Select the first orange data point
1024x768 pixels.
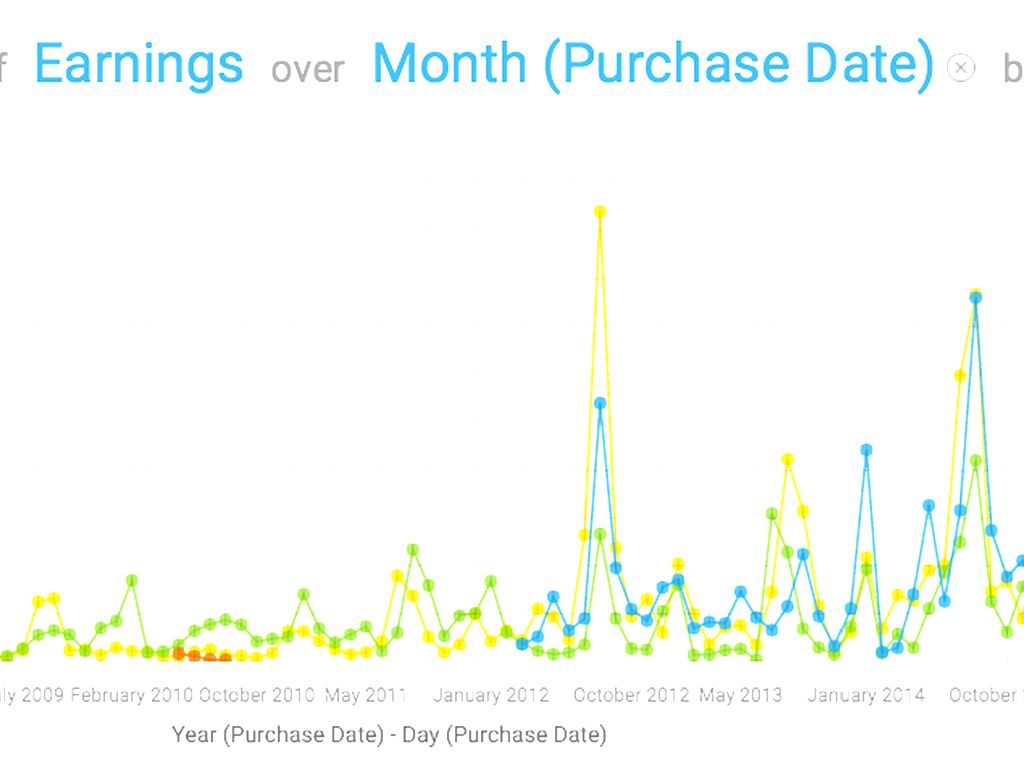point(178,653)
